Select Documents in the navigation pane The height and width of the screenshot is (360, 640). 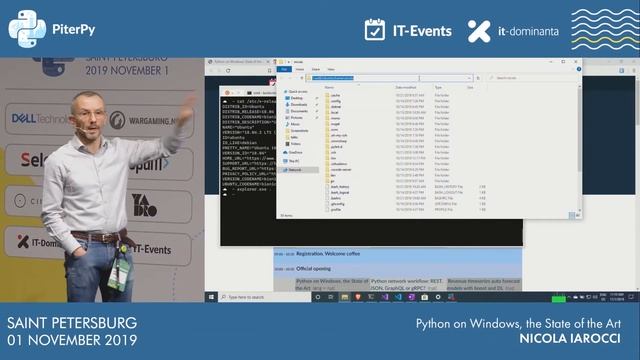point(299,111)
